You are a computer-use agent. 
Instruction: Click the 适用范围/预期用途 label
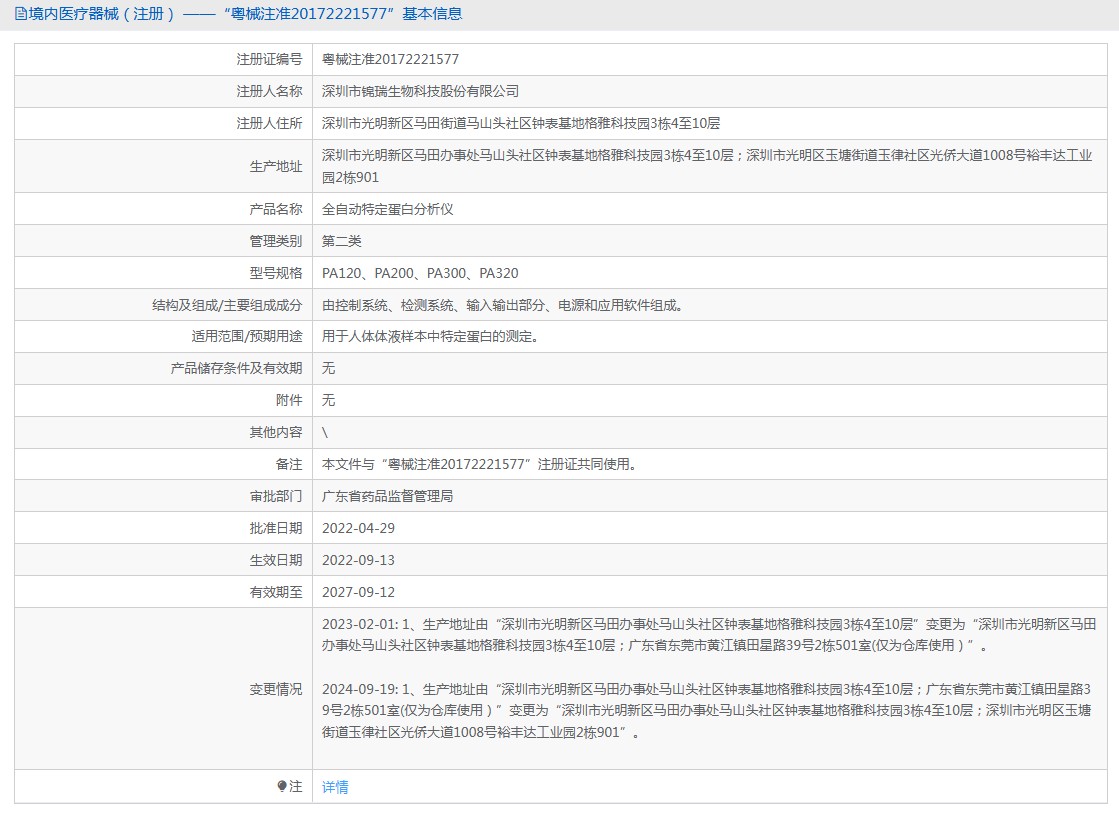(247, 336)
